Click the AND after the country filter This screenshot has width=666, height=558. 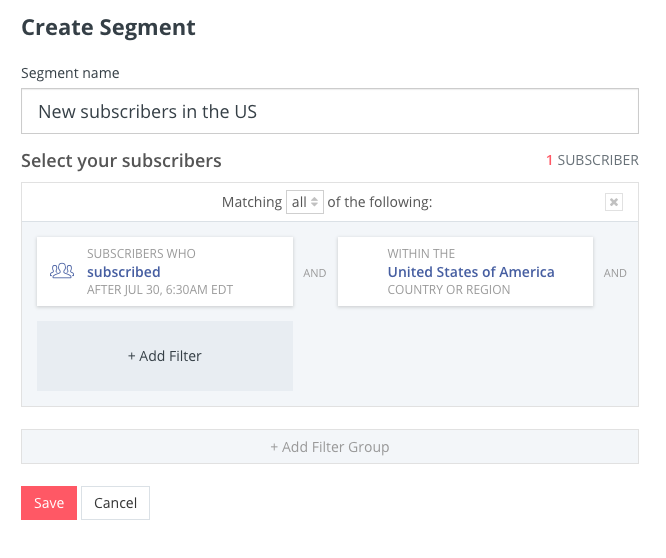[615, 273]
